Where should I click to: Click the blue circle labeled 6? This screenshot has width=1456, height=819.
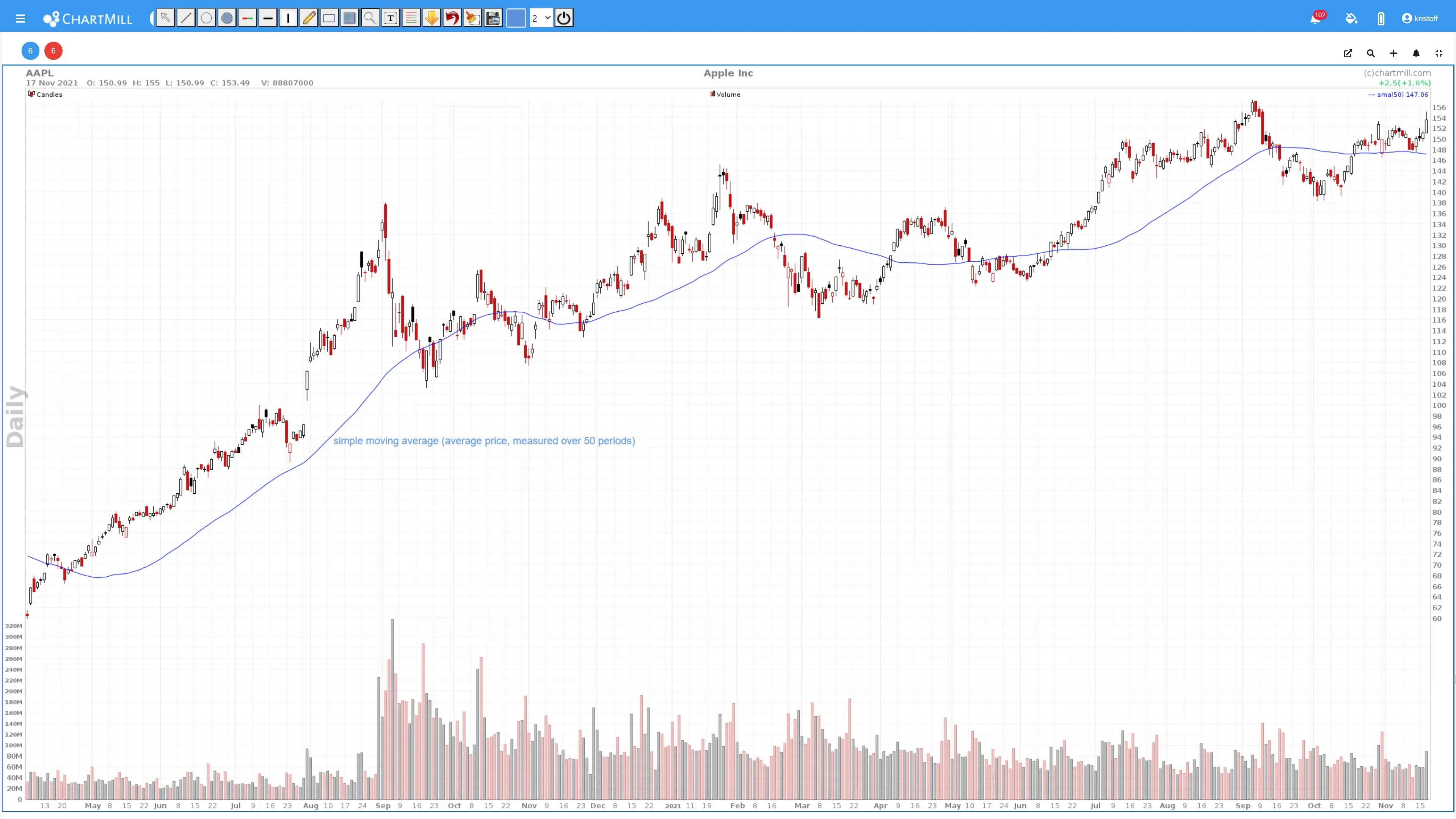[x=30, y=51]
